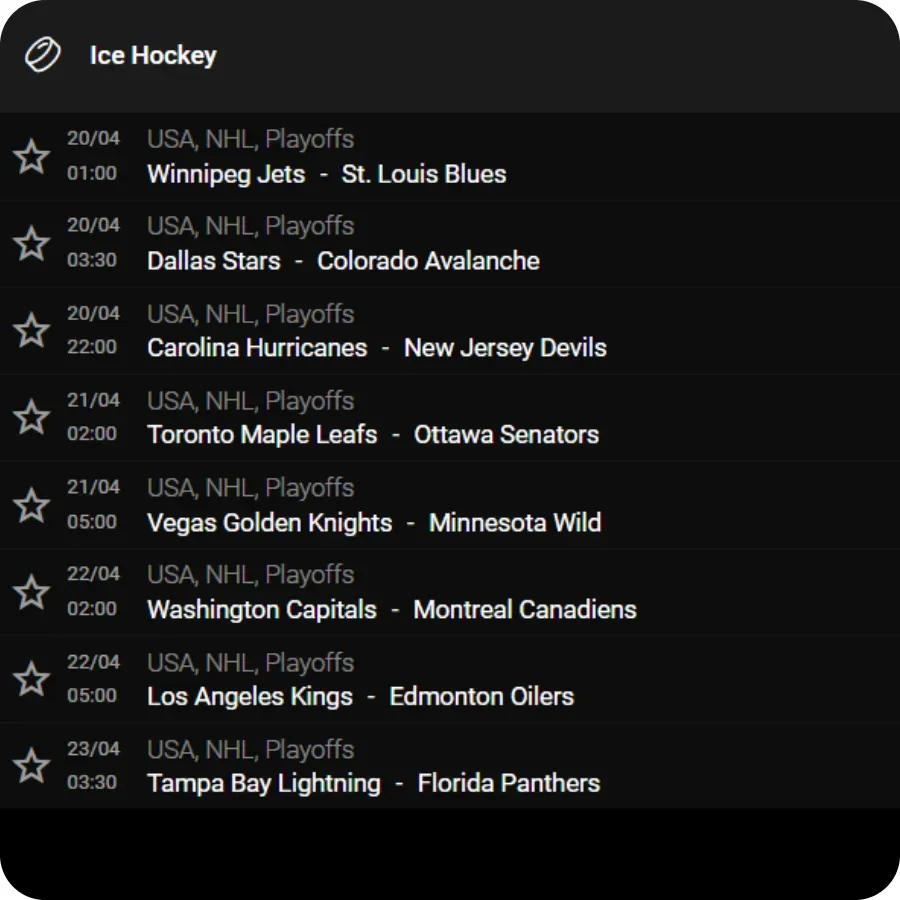This screenshot has width=900, height=900.
Task: Add Washington Capitals match to favorites
Action: (x=32, y=592)
